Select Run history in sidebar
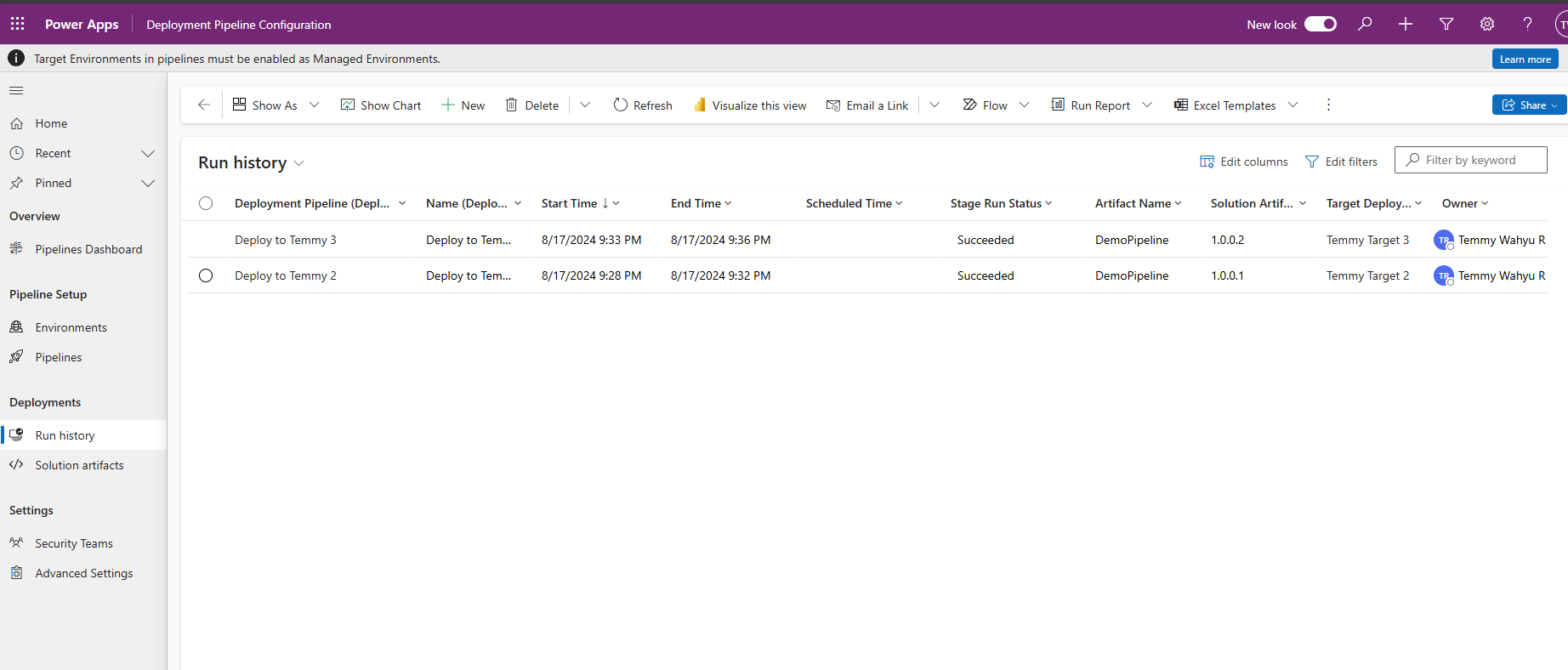The image size is (1568, 670). pyautogui.click(x=83, y=435)
